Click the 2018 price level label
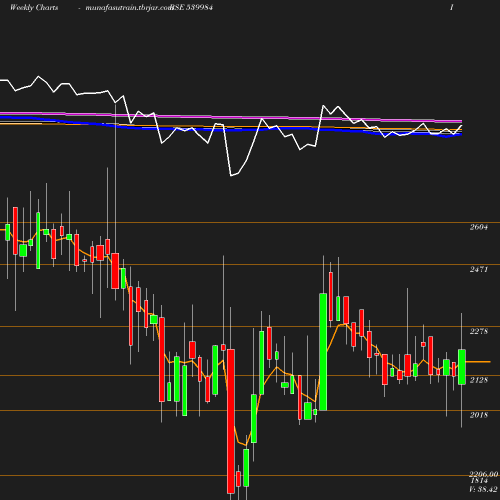The height and width of the screenshot is (500, 500). (x=479, y=415)
